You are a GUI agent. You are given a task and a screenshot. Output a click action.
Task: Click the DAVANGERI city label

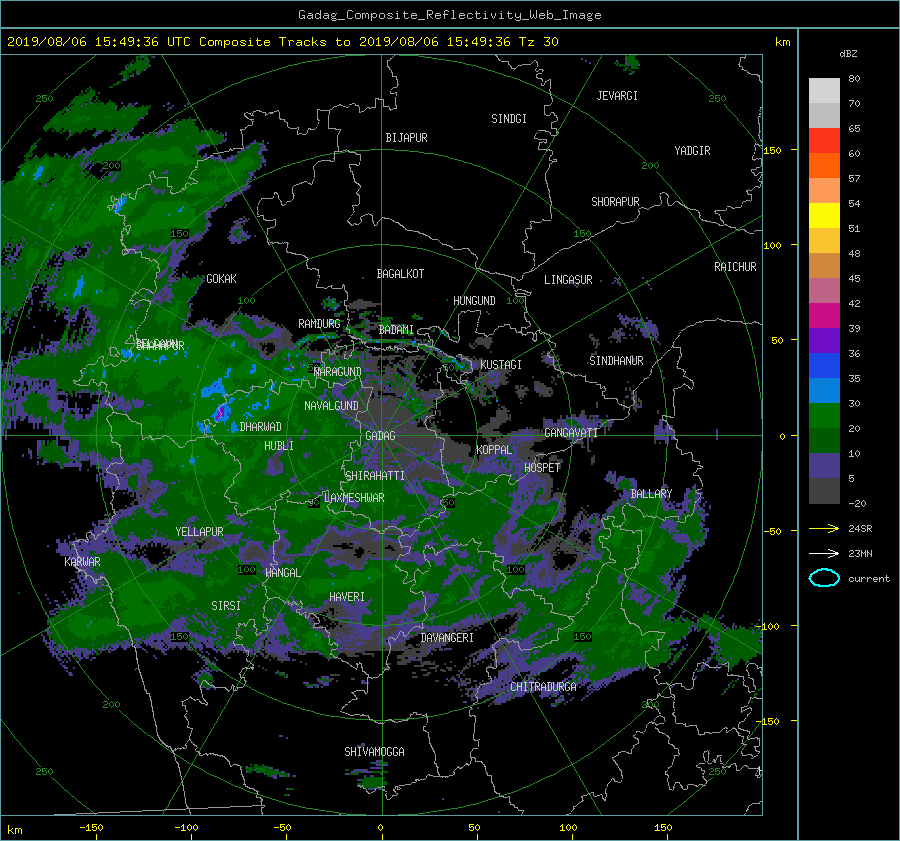tap(447, 638)
